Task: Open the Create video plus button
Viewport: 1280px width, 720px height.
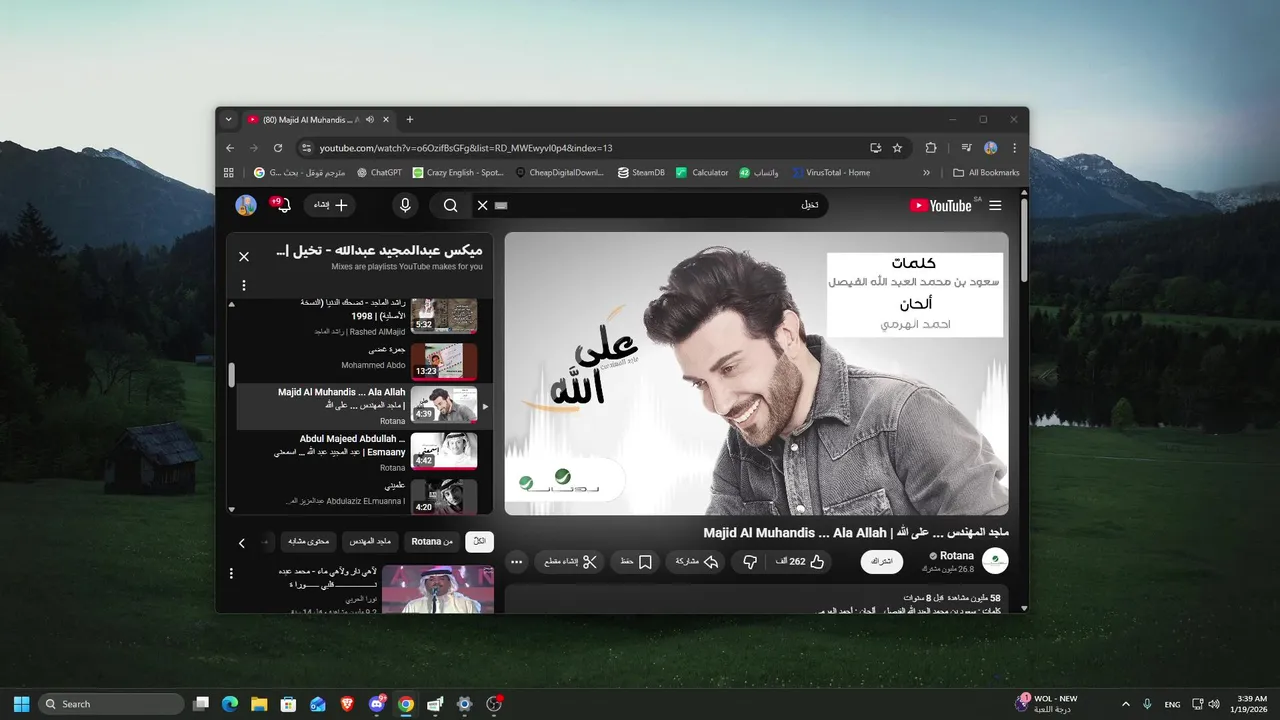Action: pos(330,205)
